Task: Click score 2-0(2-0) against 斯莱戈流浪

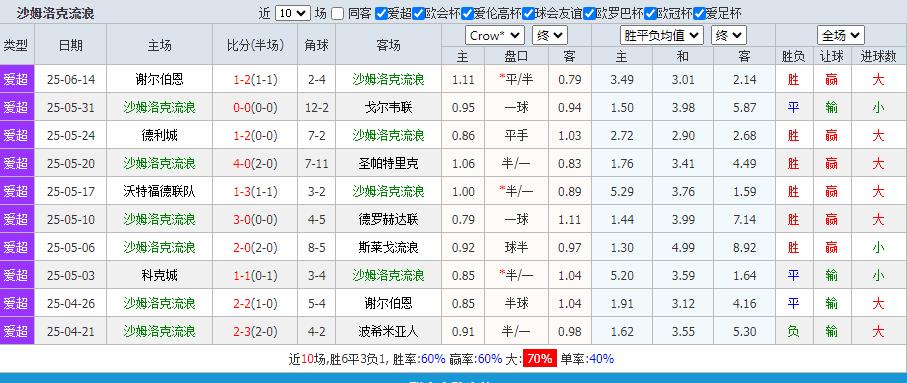Action: click(x=255, y=247)
